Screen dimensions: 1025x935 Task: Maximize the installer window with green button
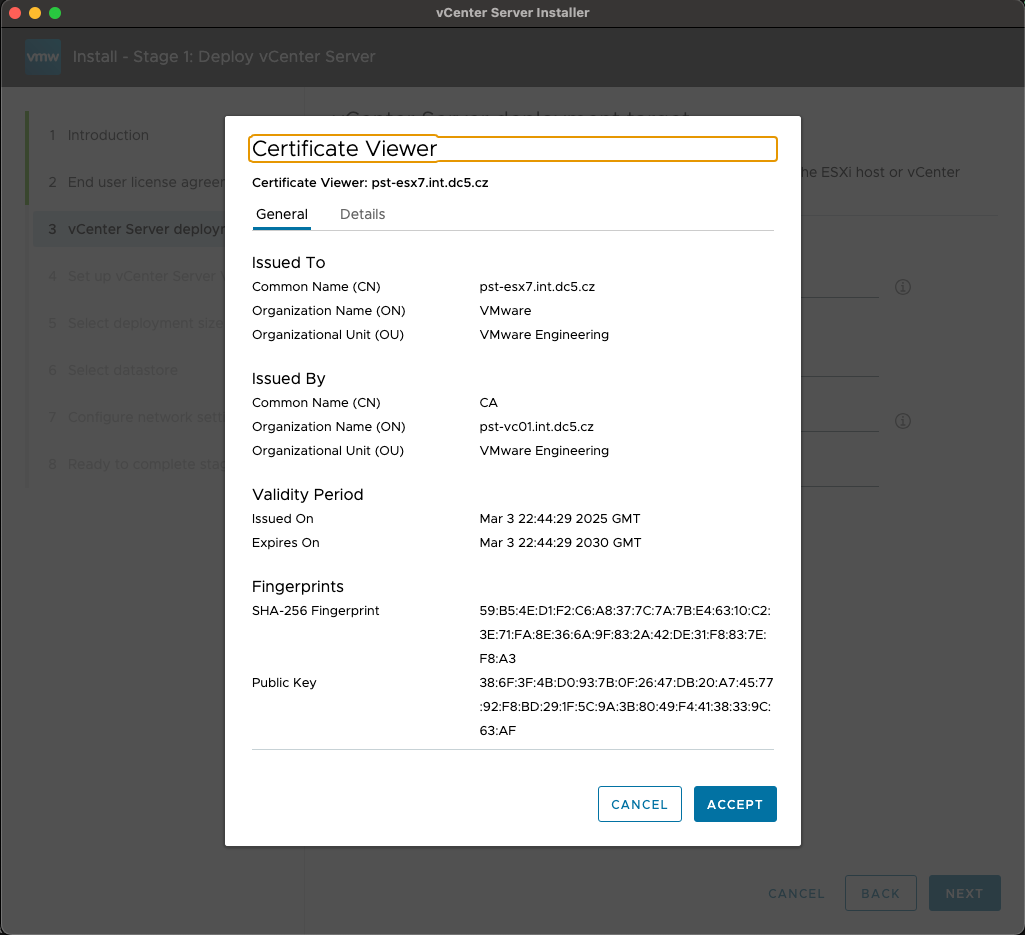(55, 13)
